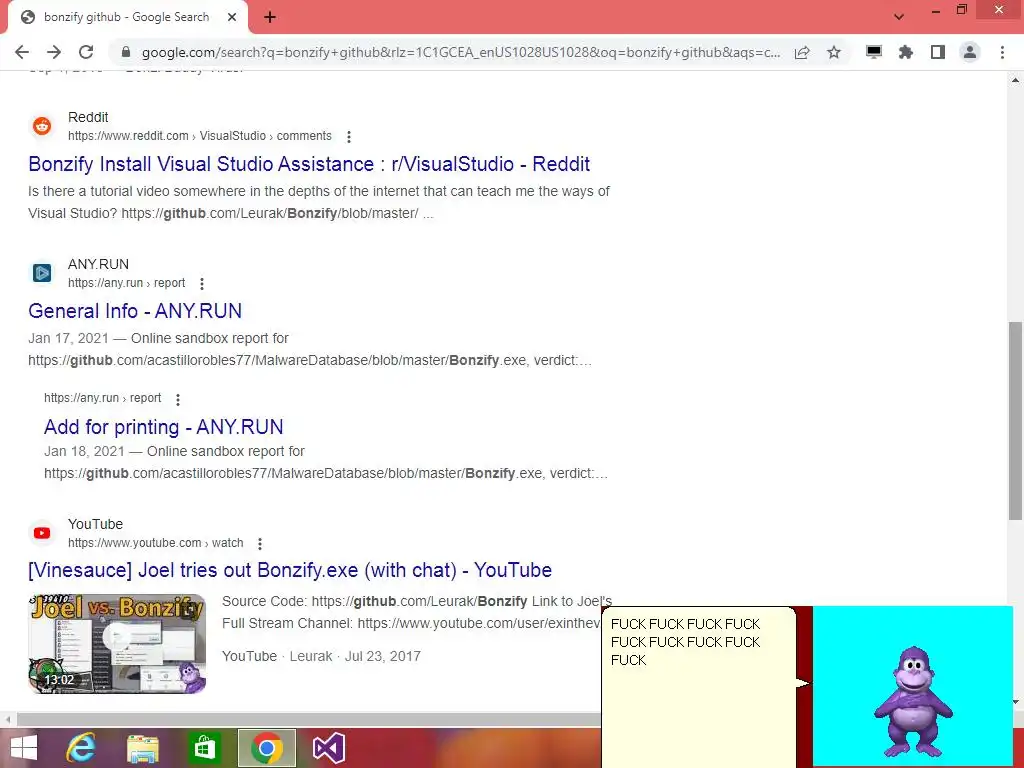
Task: Open the screen cast monitor icon
Action: [x=874, y=52]
